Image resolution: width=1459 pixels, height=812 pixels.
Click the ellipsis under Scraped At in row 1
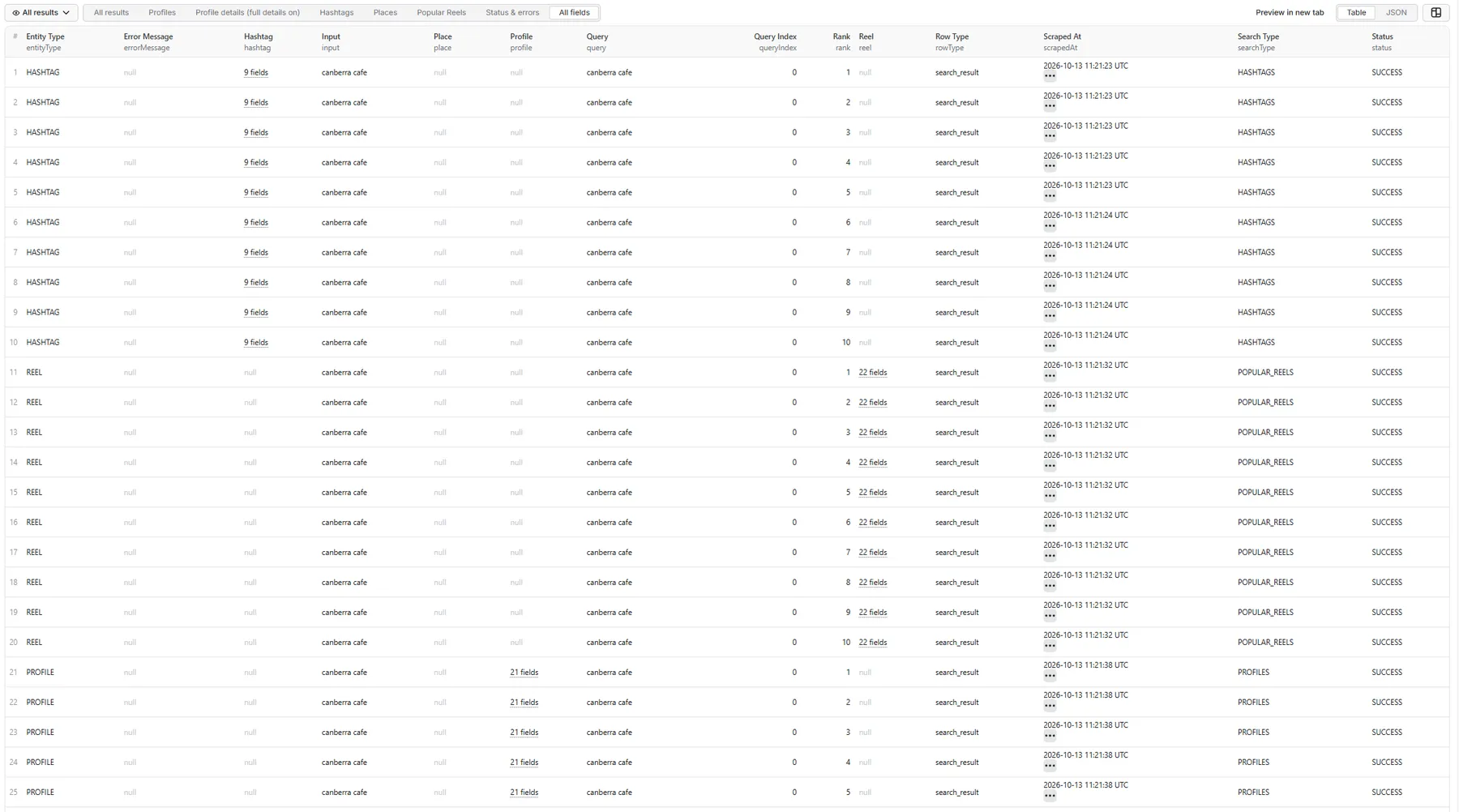(1050, 76)
